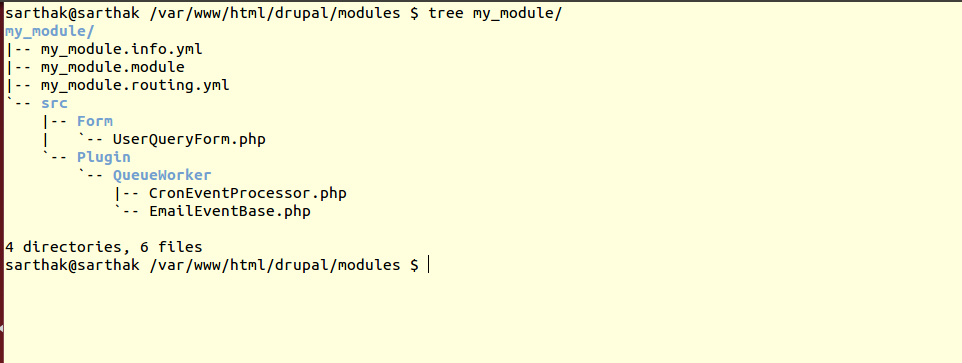This screenshot has height=363, width=962.
Task: Click the my_module.module file entry
Action: pos(113,67)
